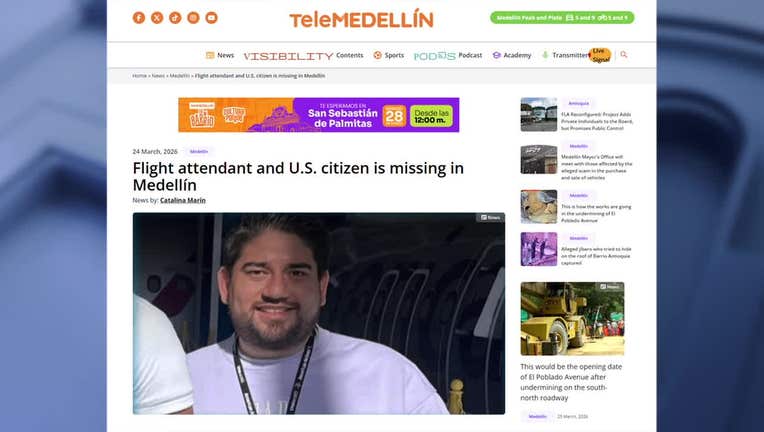Open the Academy menu item
Viewport: 764px width, 432px height.
point(512,56)
